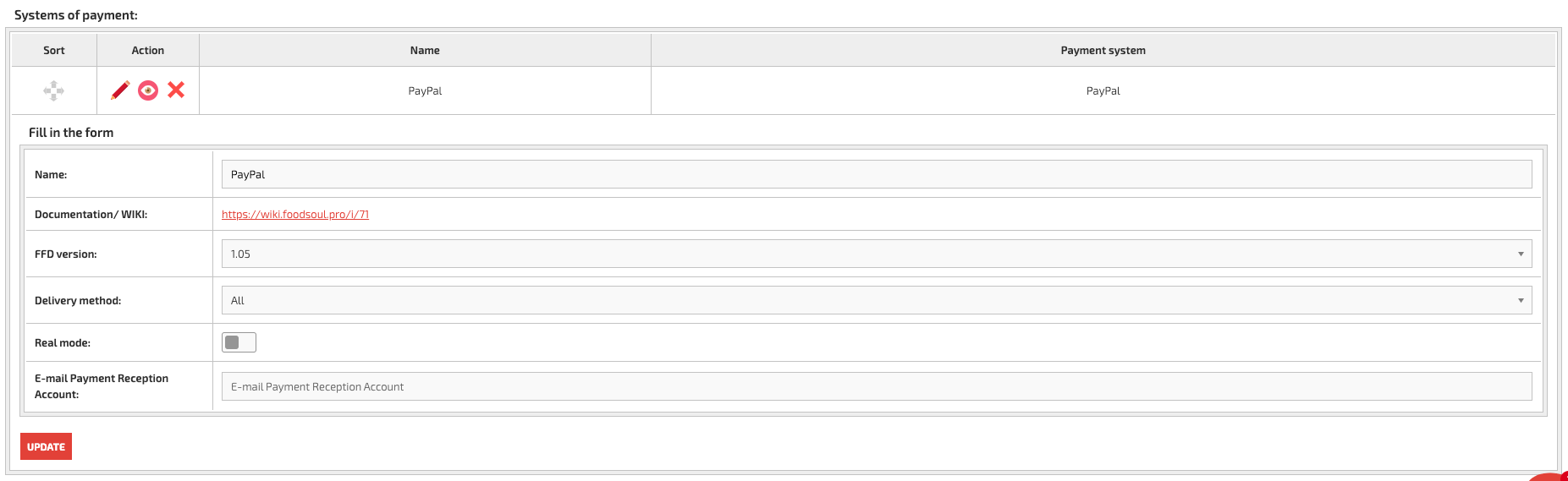Click the E-mail Payment Reception Account field

877,386
